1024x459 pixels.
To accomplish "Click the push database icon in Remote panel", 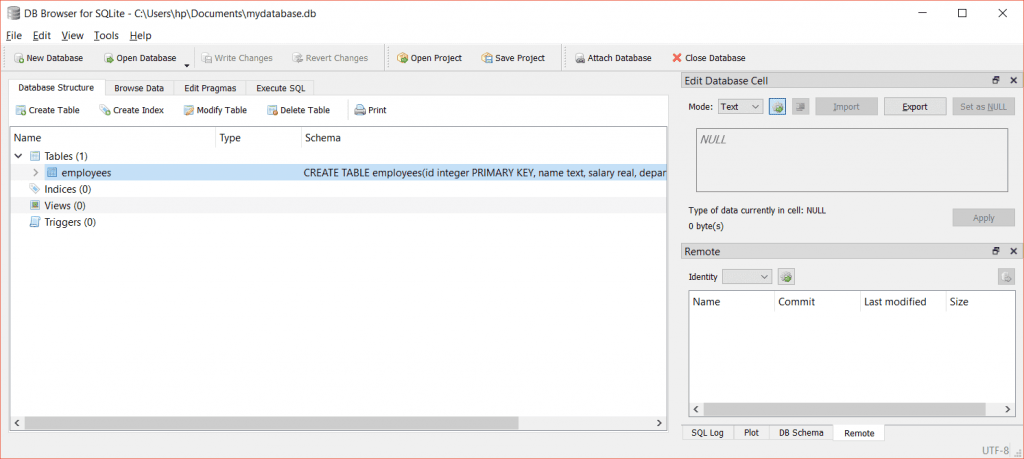I will coord(1006,277).
